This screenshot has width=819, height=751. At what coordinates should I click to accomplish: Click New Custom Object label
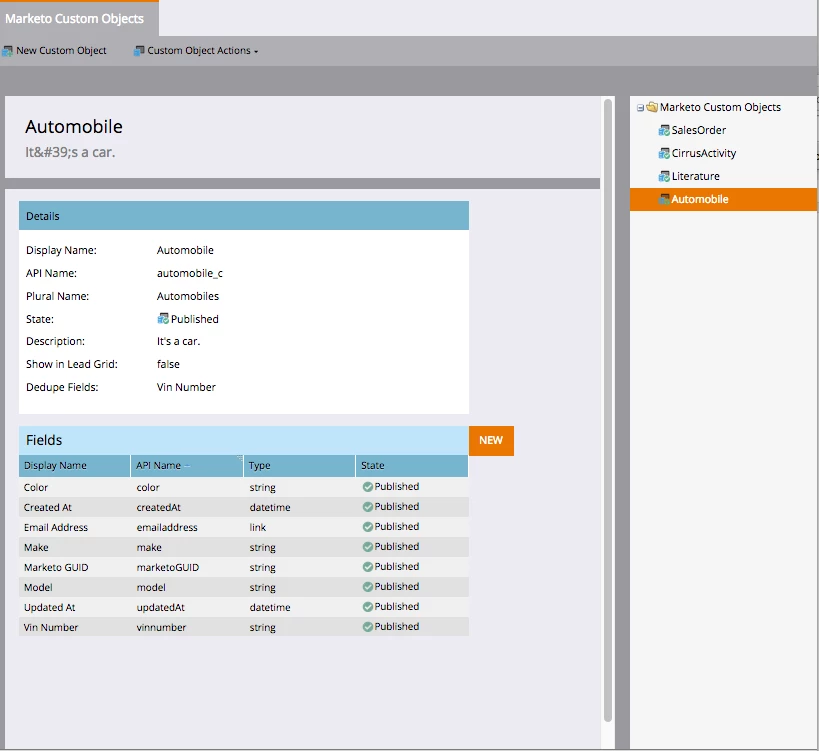(x=61, y=51)
